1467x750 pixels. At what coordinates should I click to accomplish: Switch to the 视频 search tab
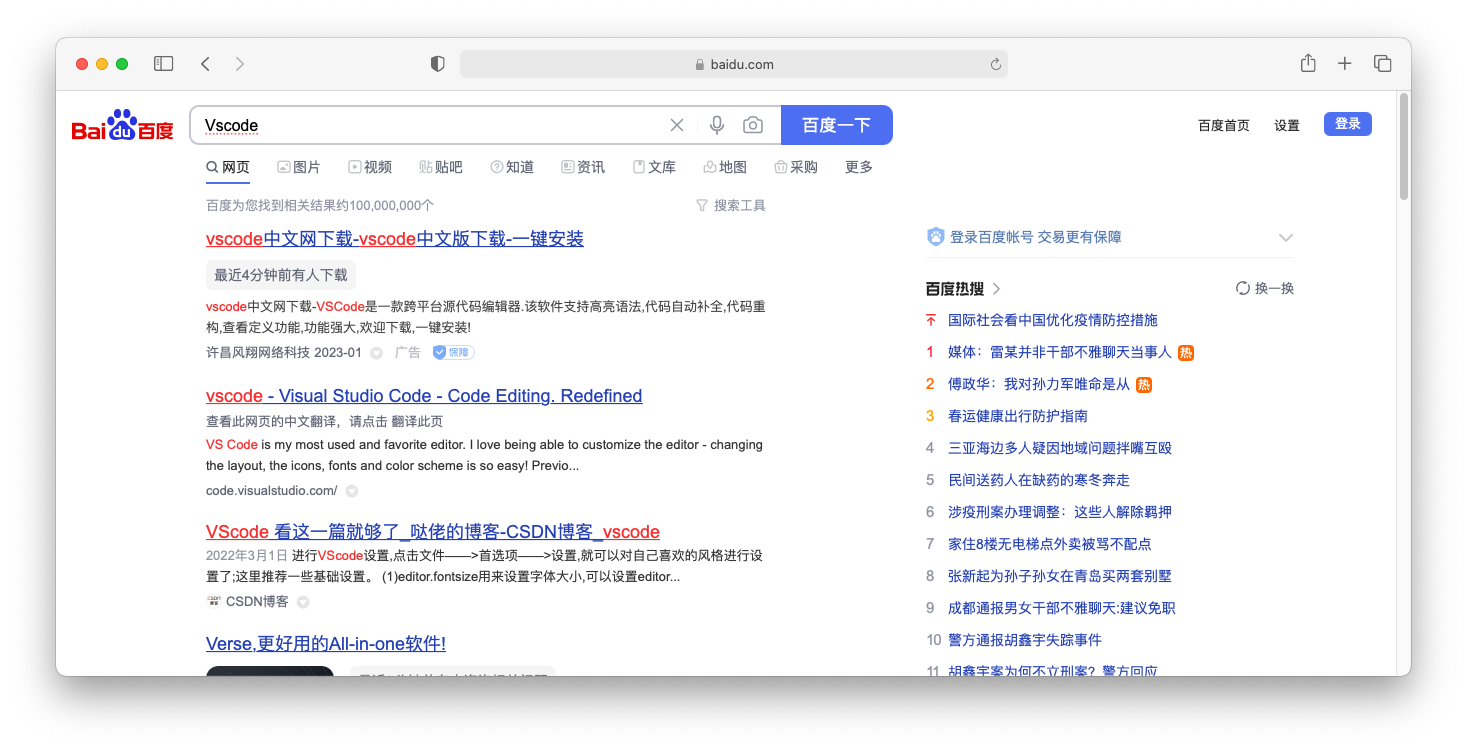coord(370,167)
